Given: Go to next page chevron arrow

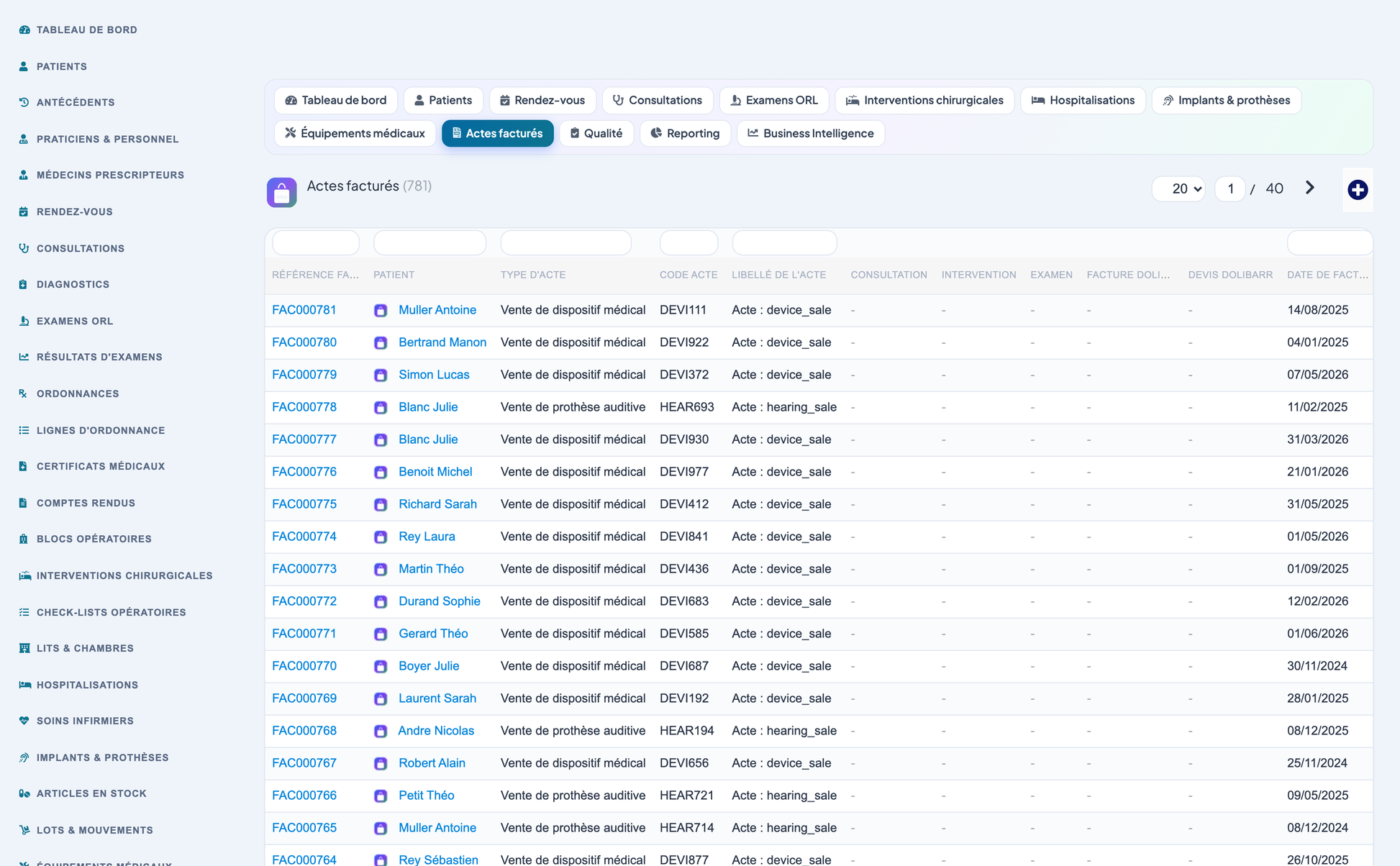Looking at the screenshot, I should click(1310, 188).
